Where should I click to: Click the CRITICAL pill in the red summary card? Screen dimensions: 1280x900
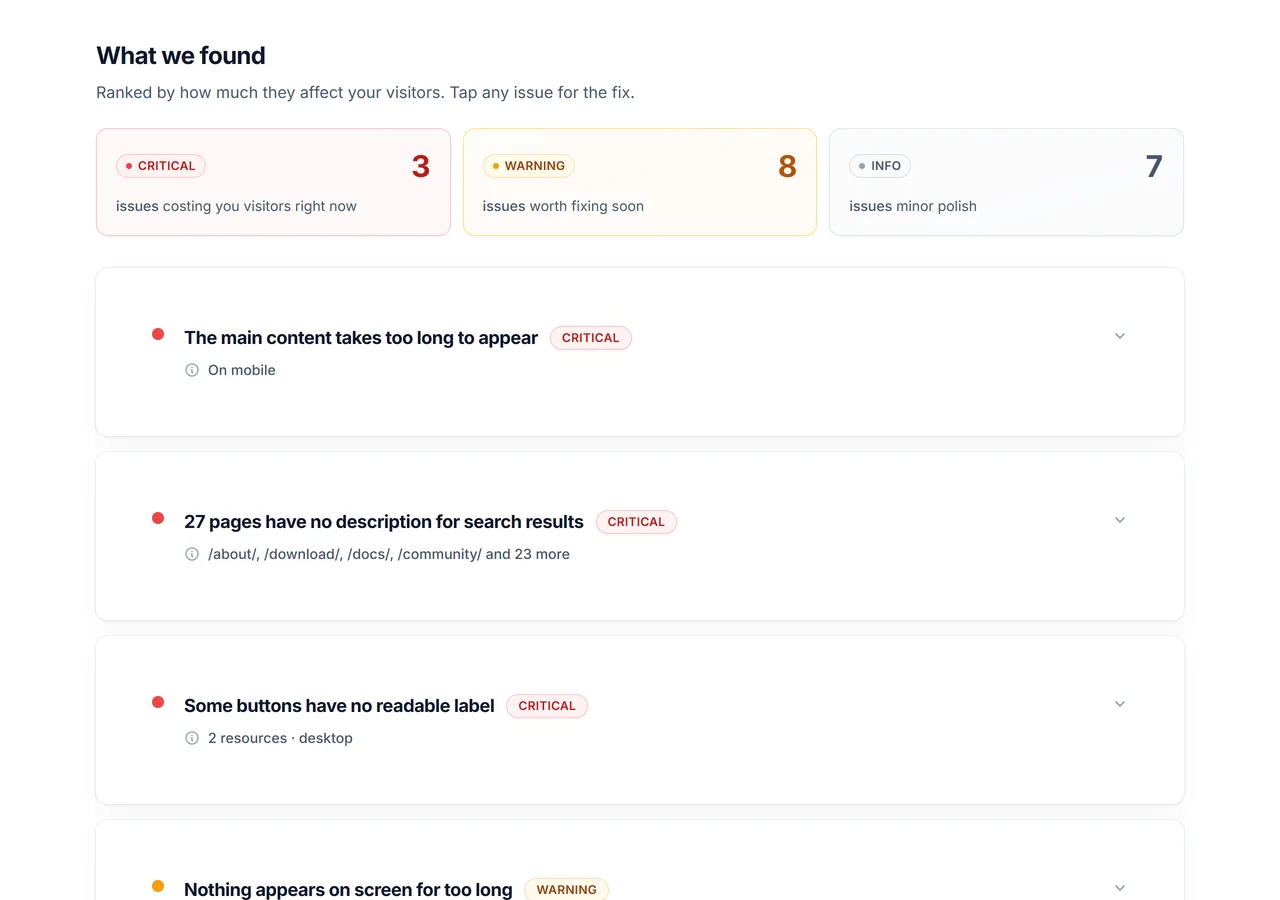click(x=161, y=166)
